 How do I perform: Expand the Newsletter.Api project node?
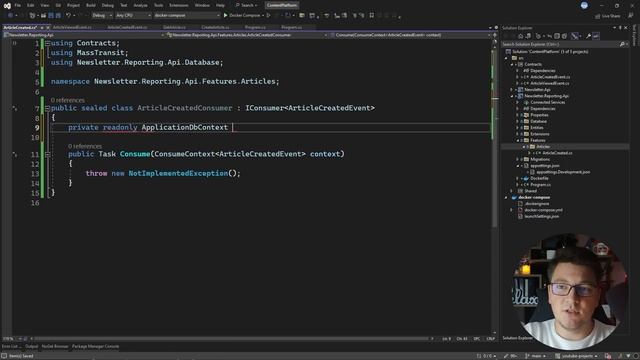click(x=512, y=90)
